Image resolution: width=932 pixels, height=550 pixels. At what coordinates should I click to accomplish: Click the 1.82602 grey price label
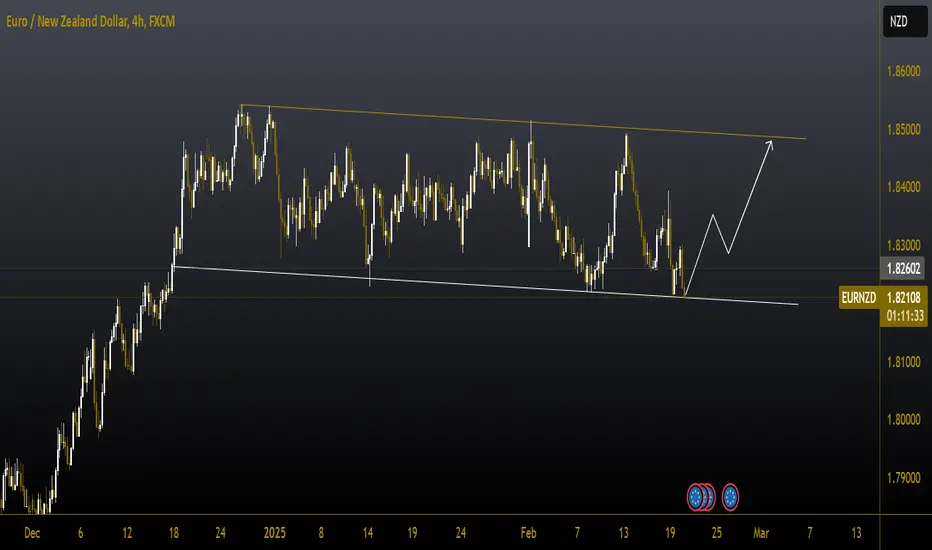pos(903,268)
